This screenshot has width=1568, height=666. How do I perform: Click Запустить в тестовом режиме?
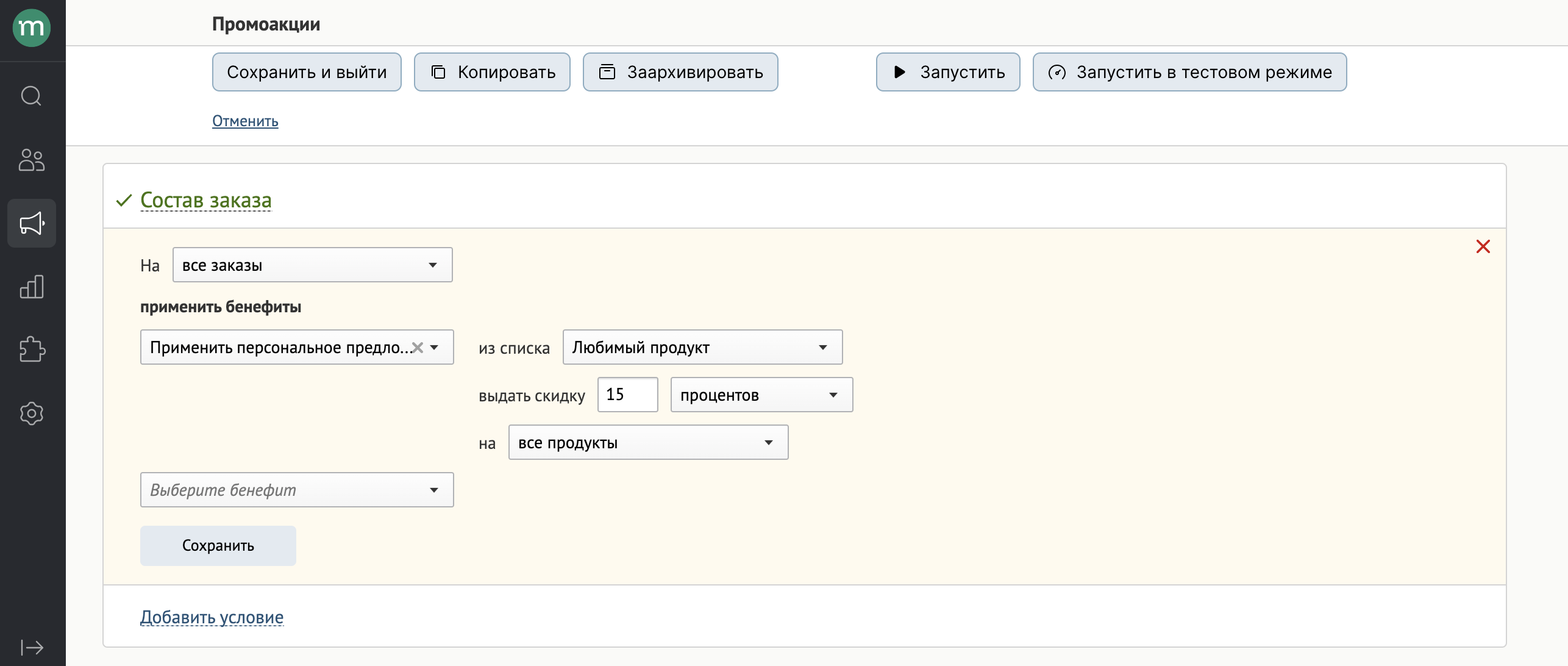tap(1189, 72)
